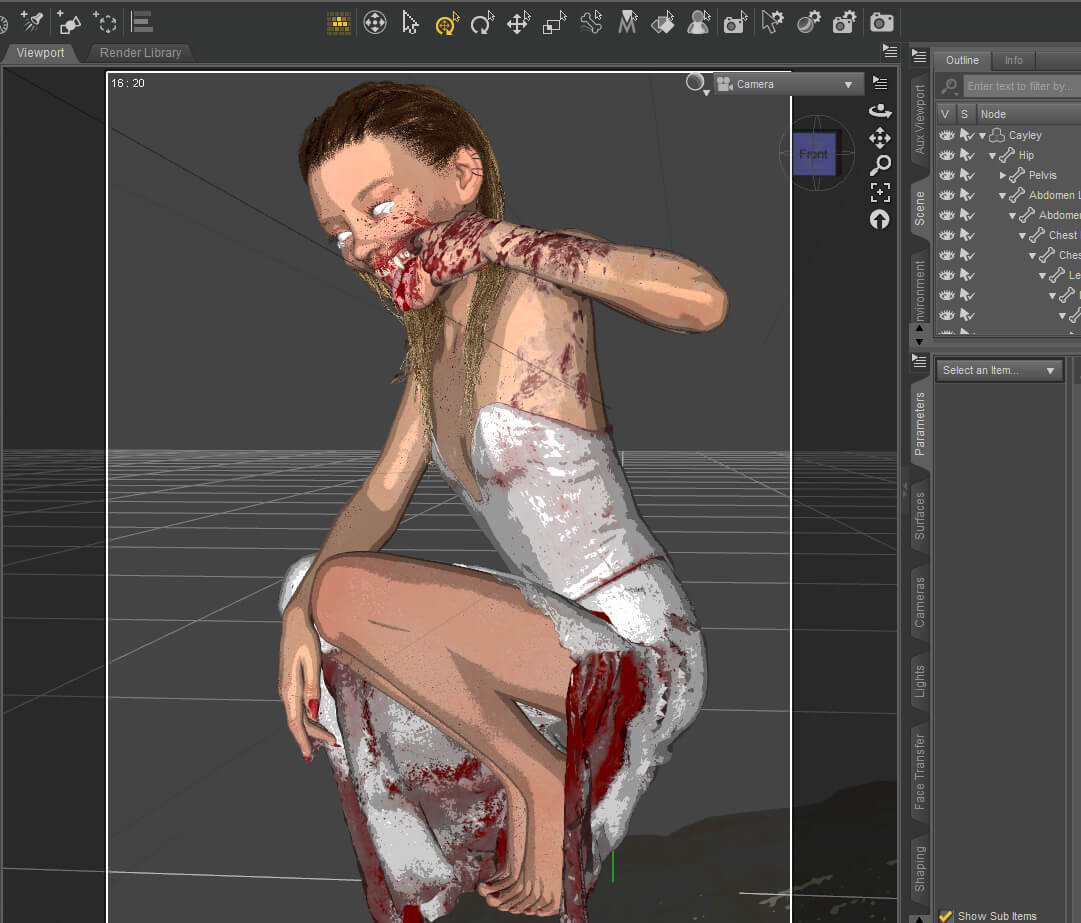Toggle selectability arrow for Hip
1081x923 pixels.
[x=967, y=155]
